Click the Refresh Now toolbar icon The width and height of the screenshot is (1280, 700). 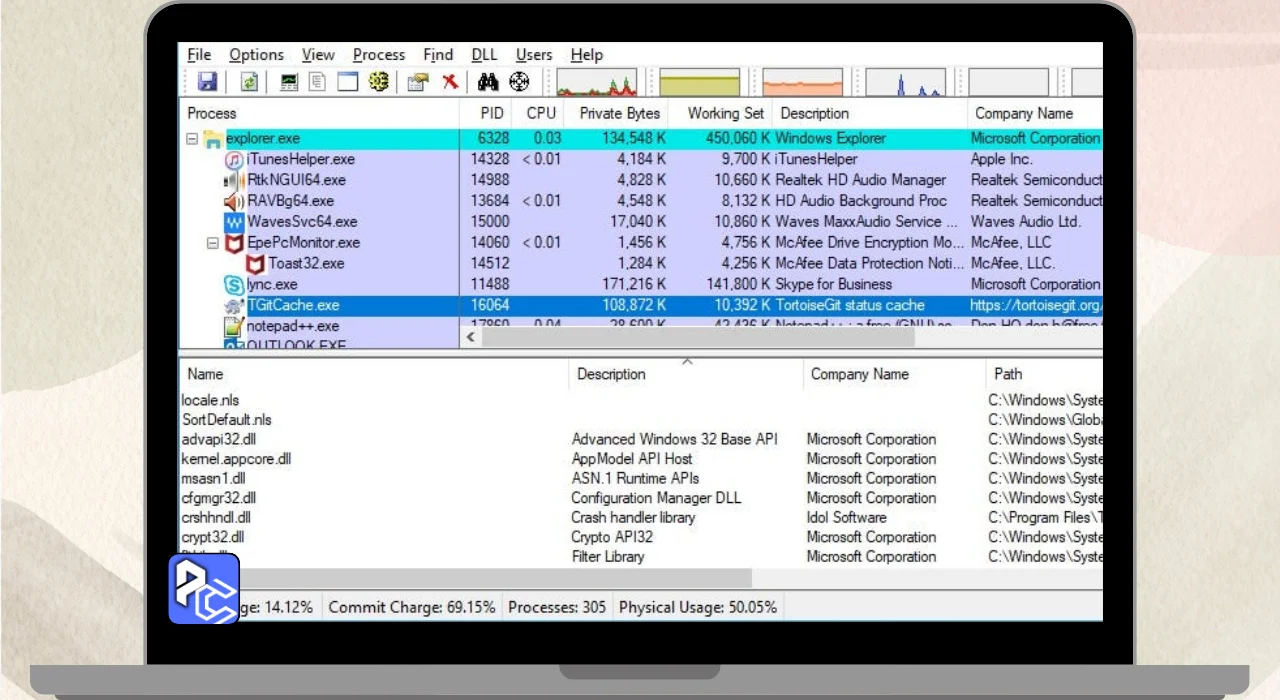249,82
